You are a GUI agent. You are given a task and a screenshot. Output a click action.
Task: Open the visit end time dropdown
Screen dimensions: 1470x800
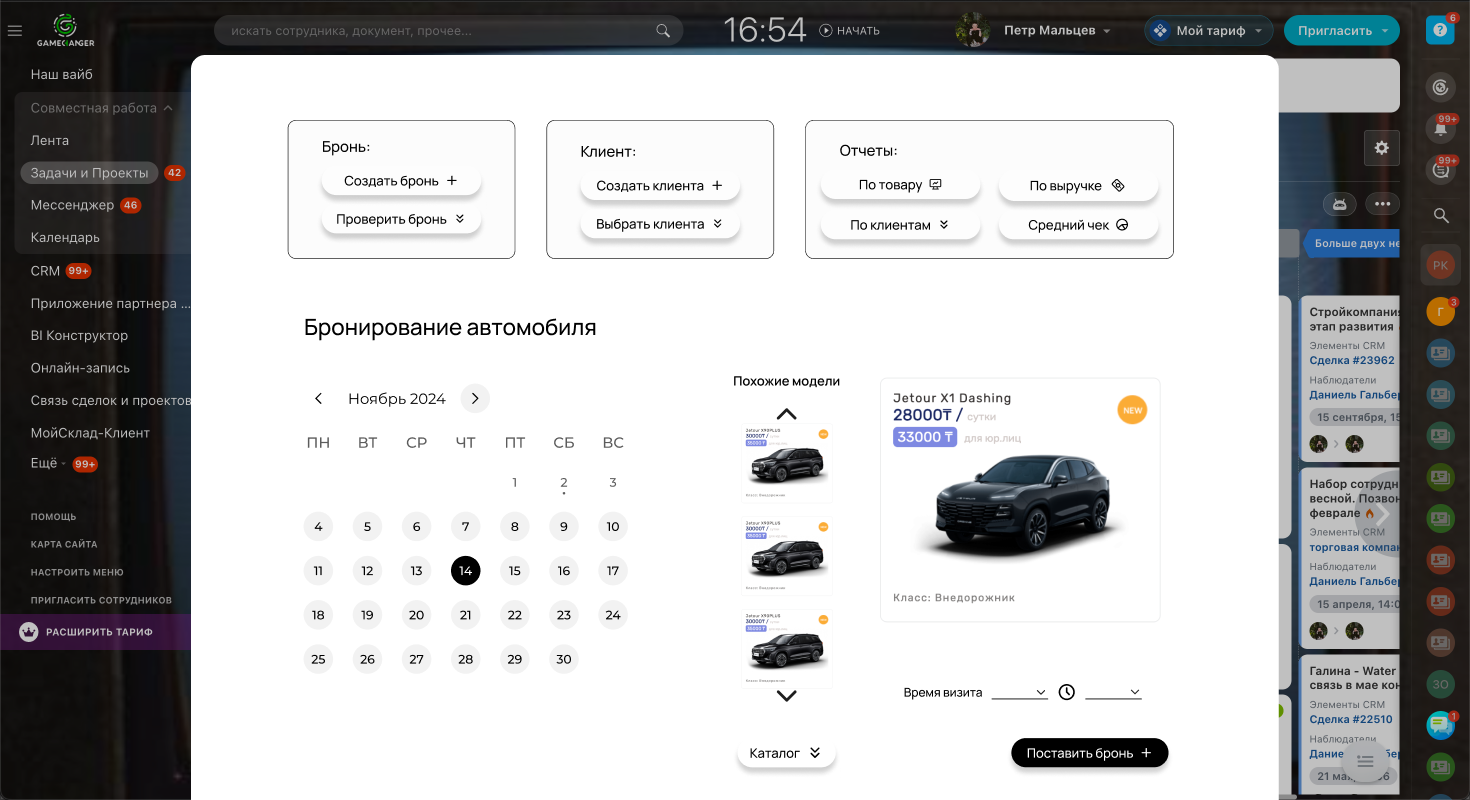pos(1113,692)
